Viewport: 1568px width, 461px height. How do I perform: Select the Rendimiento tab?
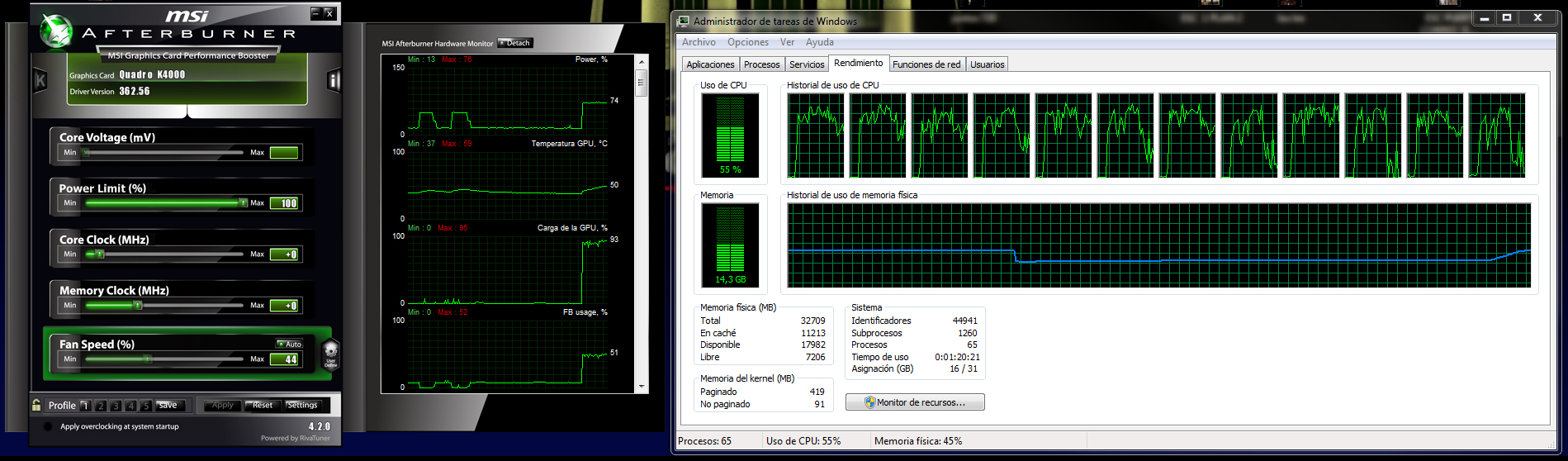(858, 63)
